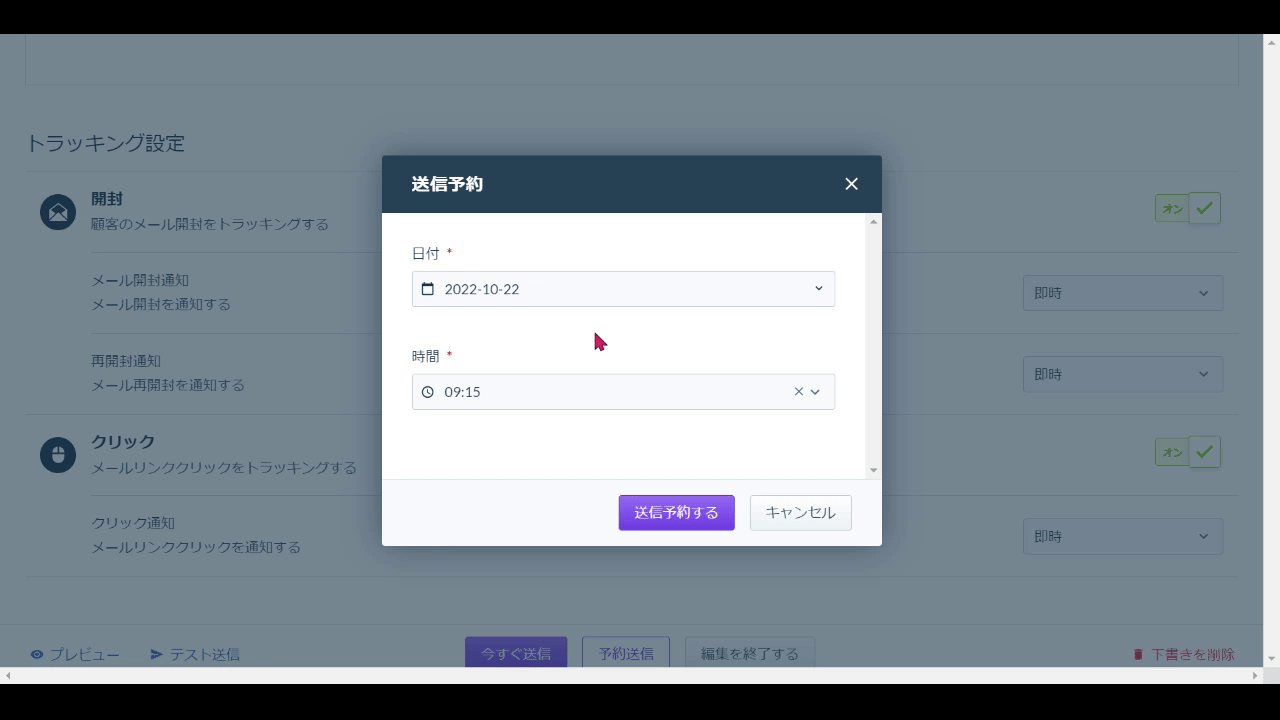1280x720 pixels.
Task: Clear the 09:15 time with X icon
Action: [798, 392]
